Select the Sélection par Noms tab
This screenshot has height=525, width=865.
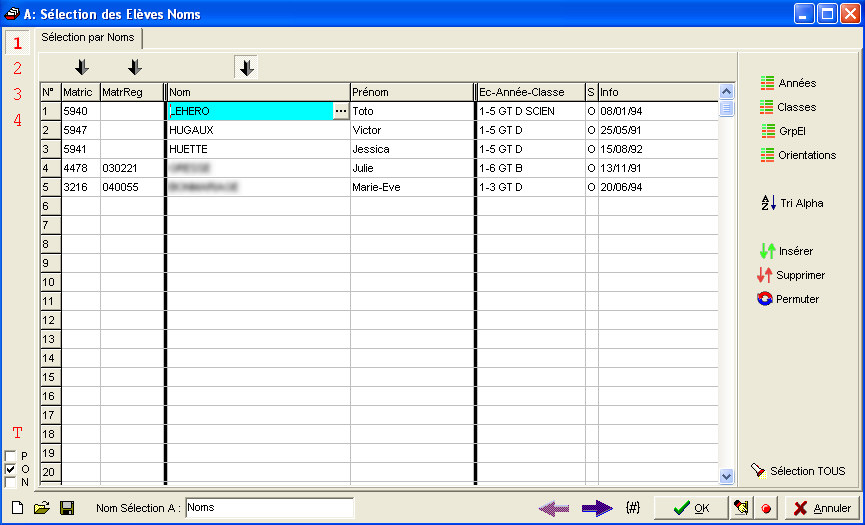point(89,37)
